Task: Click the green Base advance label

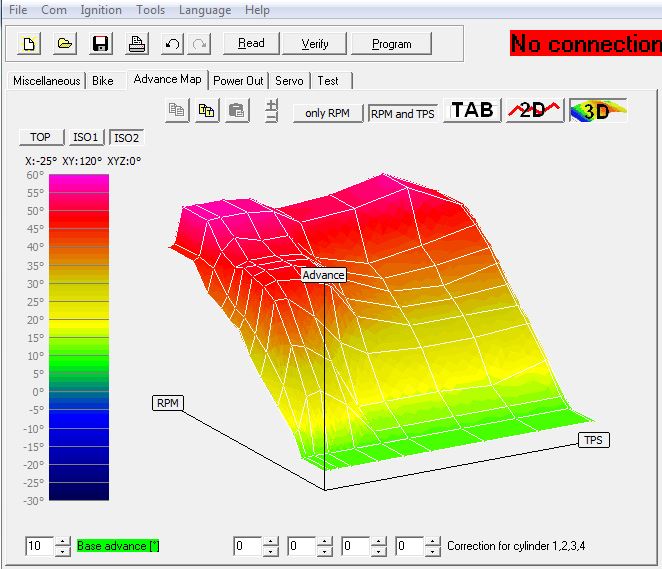Action: (118, 546)
